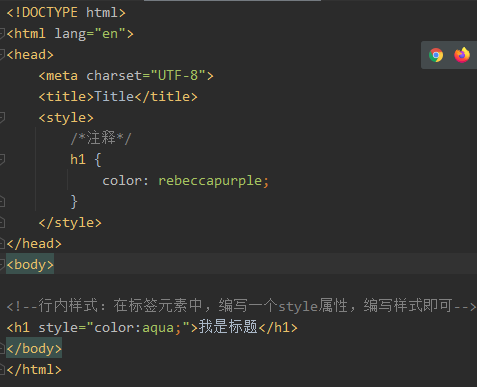Click the rebeccapurple color value
The image size is (477, 387).
click(210, 181)
